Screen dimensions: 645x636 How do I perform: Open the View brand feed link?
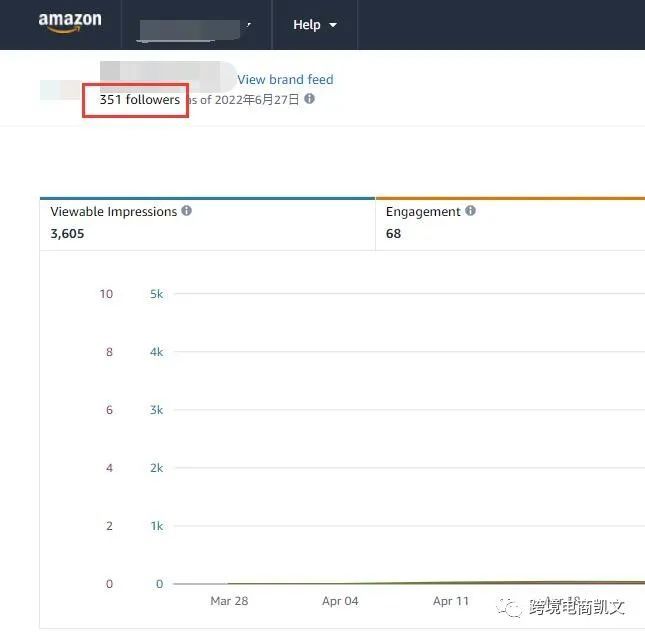coord(285,79)
